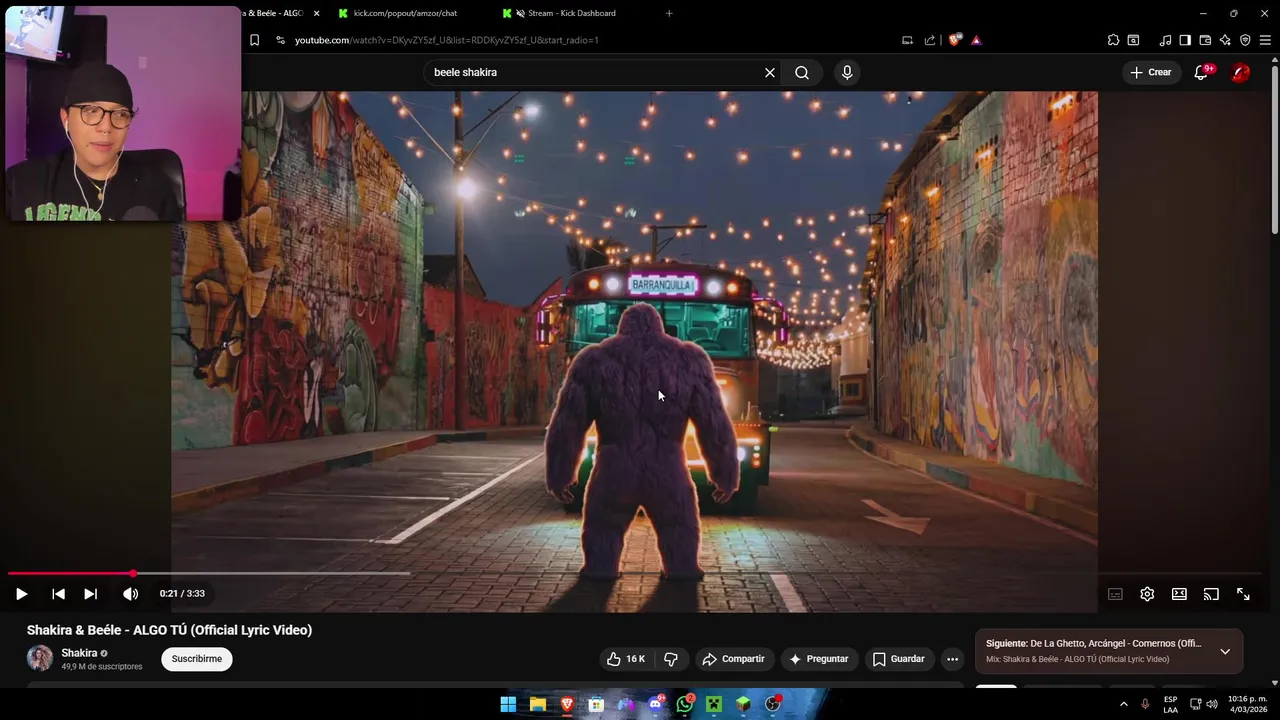Enter full screen mode
This screenshot has height=720, width=1280.
pos(1243,594)
